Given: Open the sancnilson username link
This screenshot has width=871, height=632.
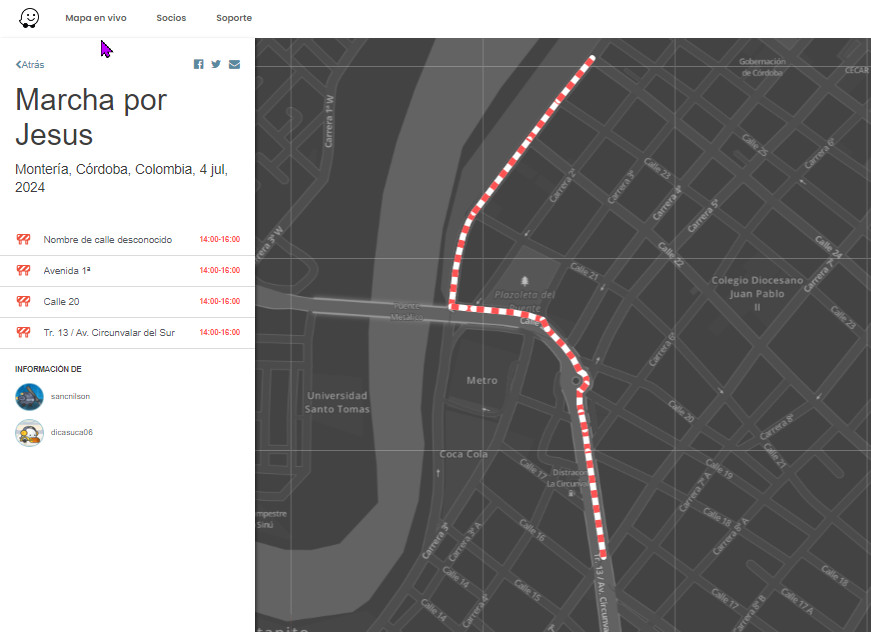Looking at the screenshot, I should tap(70, 397).
